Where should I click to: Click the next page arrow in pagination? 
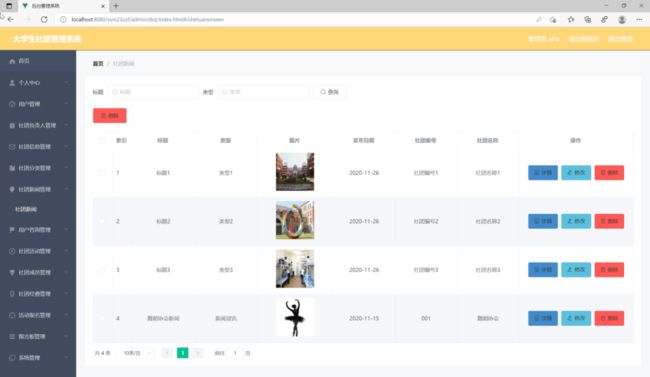click(x=198, y=353)
